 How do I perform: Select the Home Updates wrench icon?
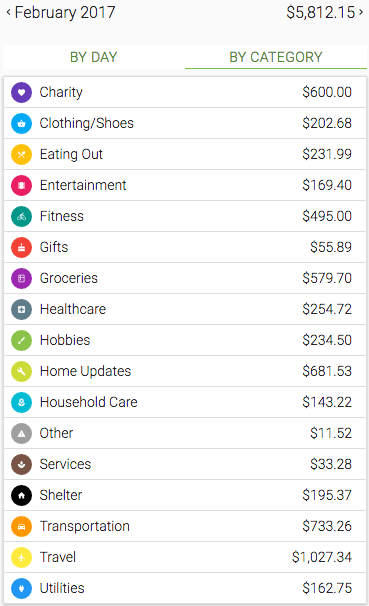21,371
